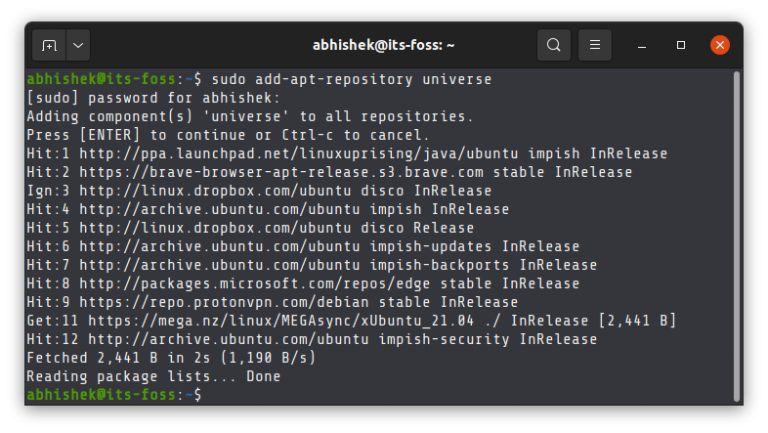768x433 pixels.
Task: Click the abhishek@its-foss window title
Action: click(x=383, y=45)
